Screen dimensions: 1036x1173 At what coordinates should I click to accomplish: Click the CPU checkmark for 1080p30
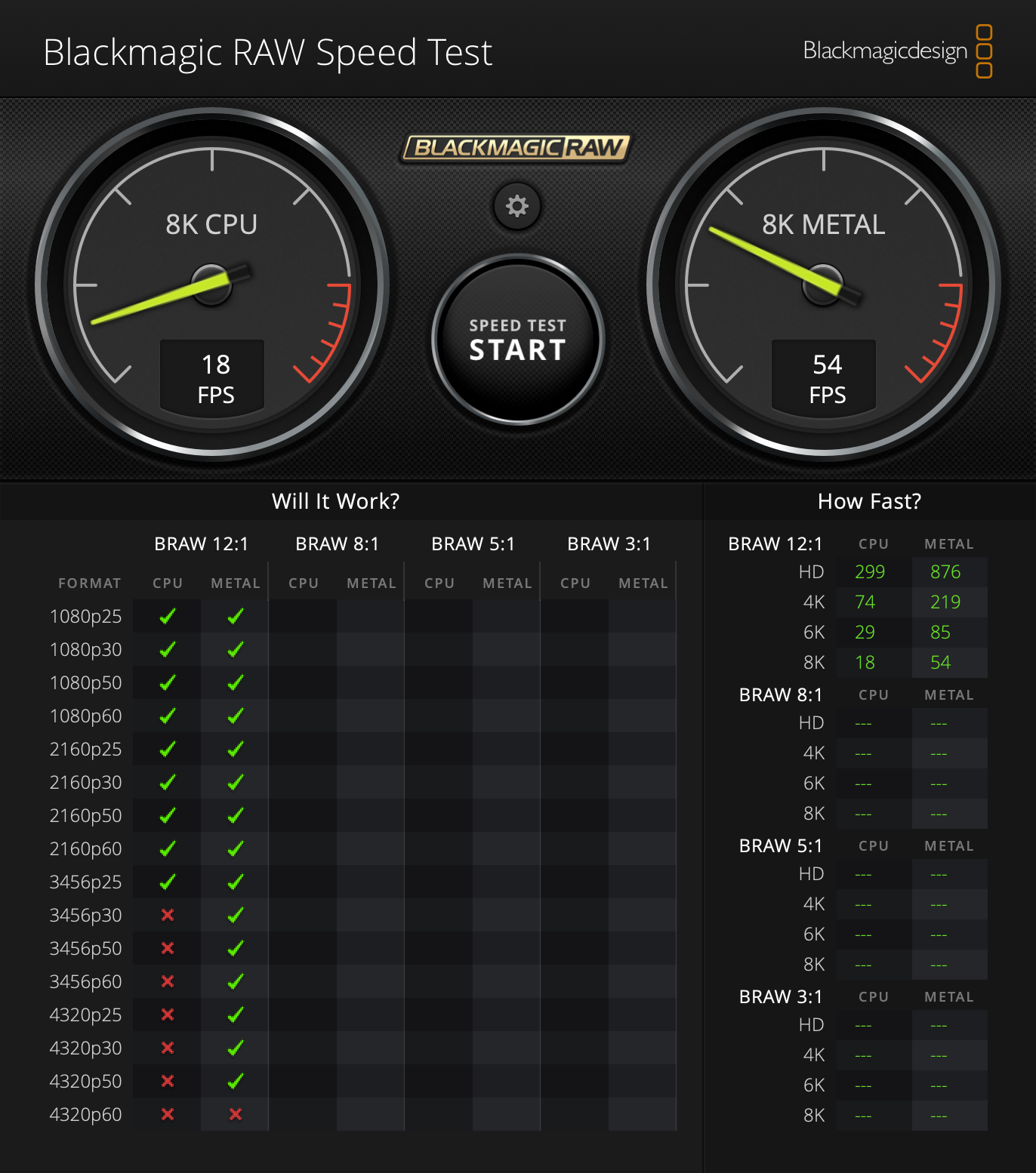tap(168, 649)
